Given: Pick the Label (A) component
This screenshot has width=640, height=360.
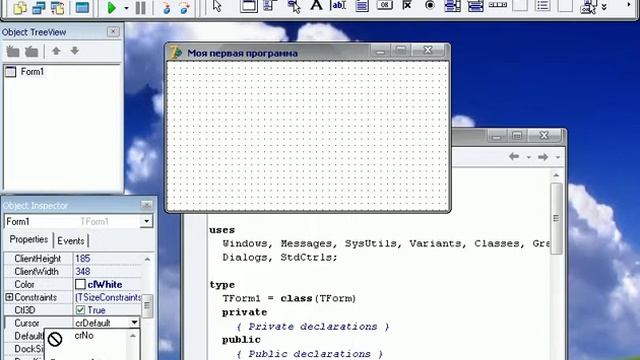Looking at the screenshot, I should tap(316, 6).
